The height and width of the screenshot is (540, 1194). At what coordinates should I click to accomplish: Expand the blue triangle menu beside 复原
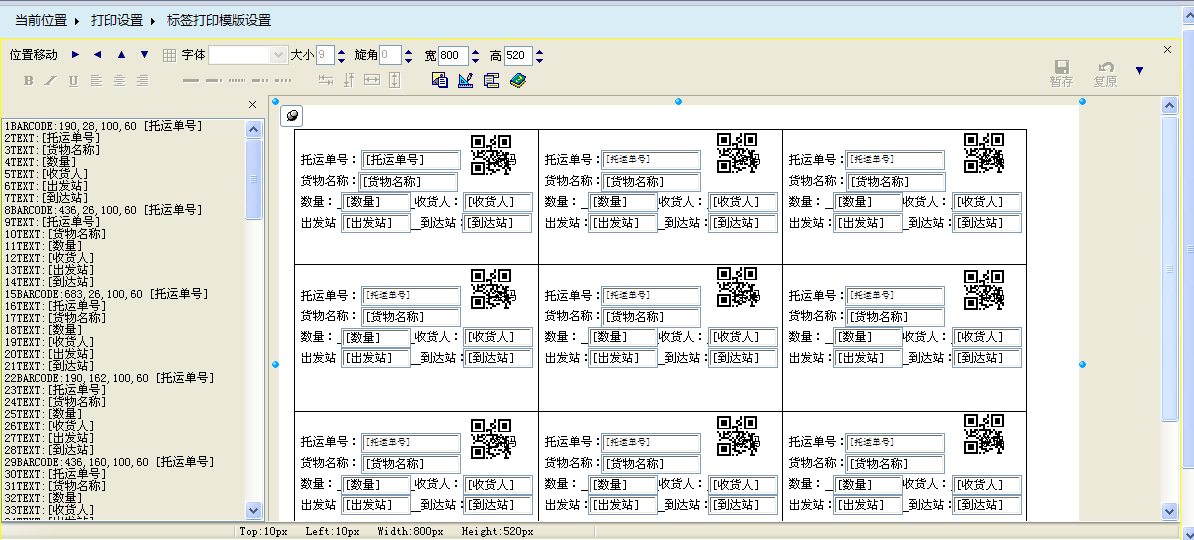point(1139,70)
